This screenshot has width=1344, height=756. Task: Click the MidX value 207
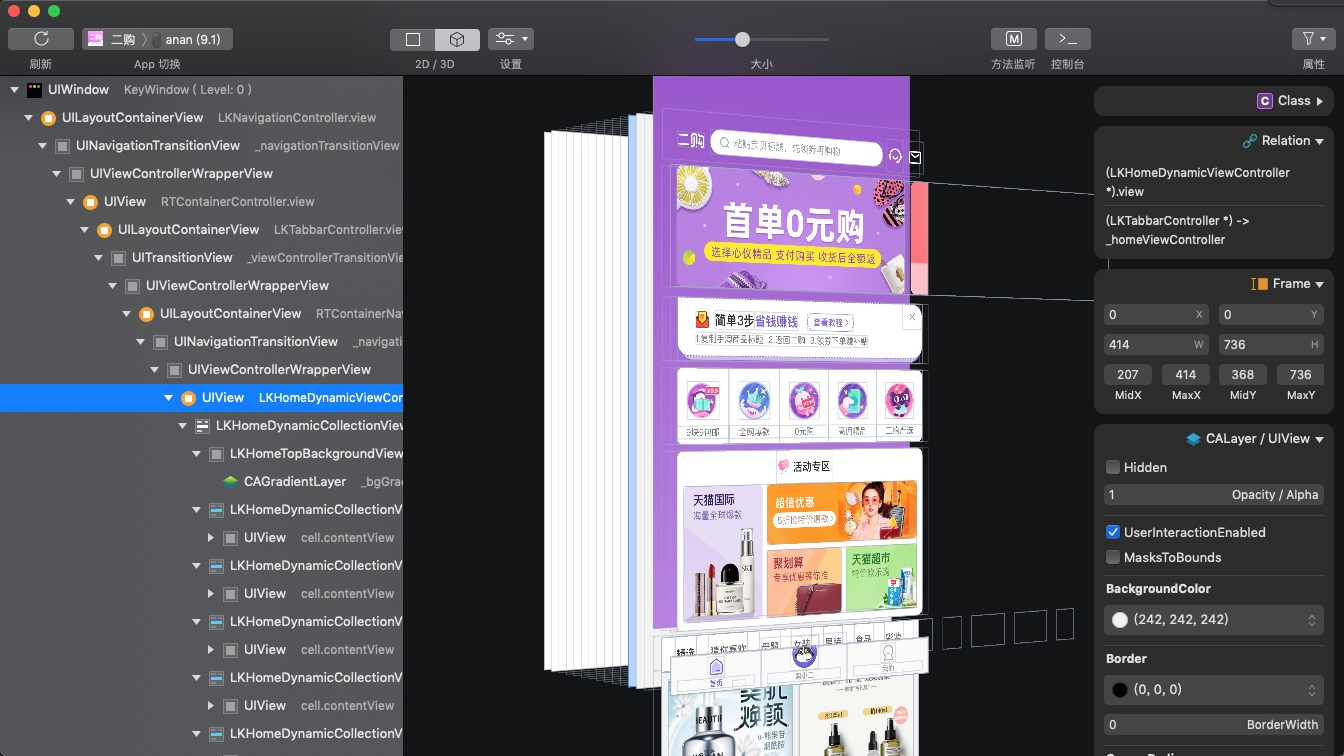click(x=1128, y=374)
